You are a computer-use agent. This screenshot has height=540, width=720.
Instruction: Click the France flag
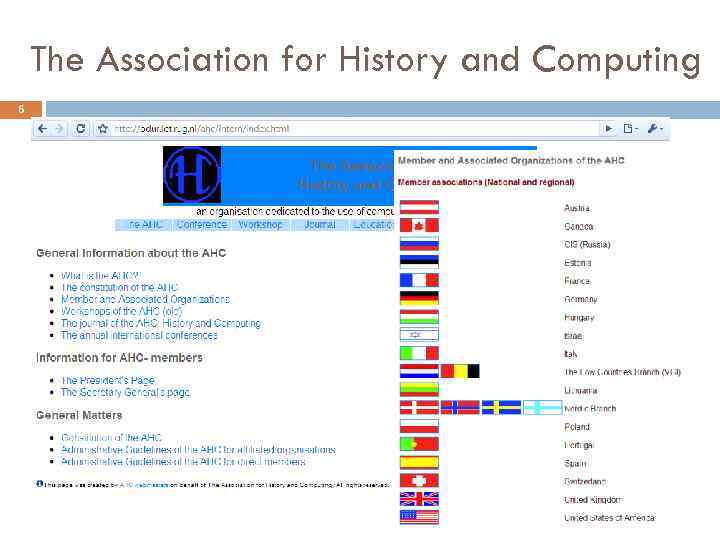click(x=419, y=280)
